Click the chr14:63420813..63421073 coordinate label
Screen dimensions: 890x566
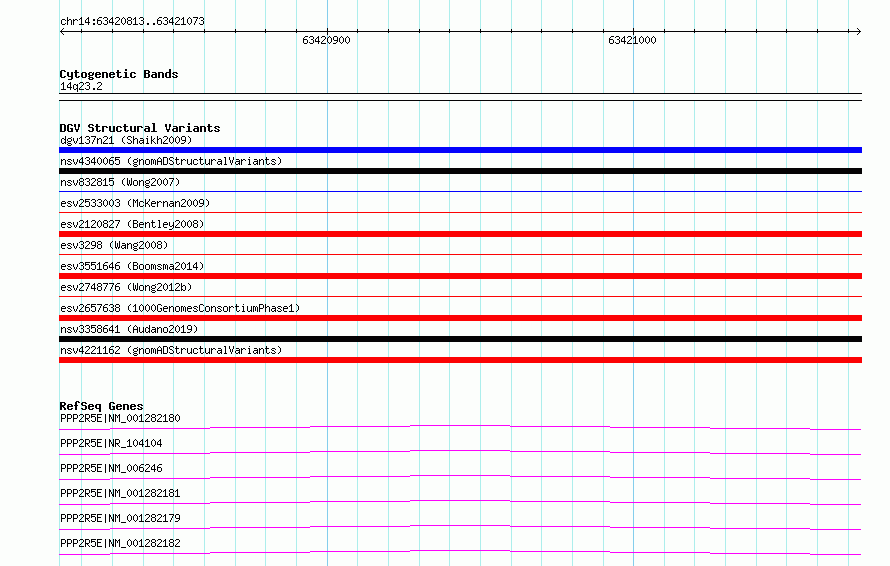pos(132,22)
